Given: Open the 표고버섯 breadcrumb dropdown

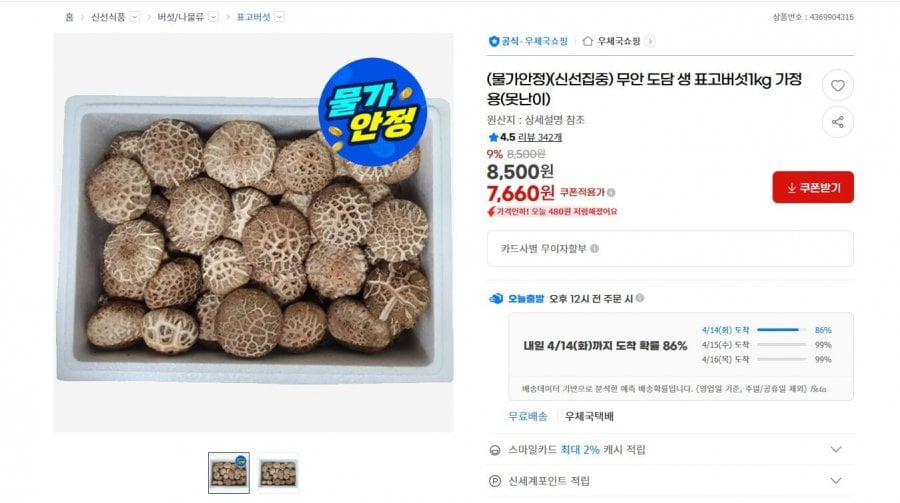Looking at the screenshot, I should point(280,17).
